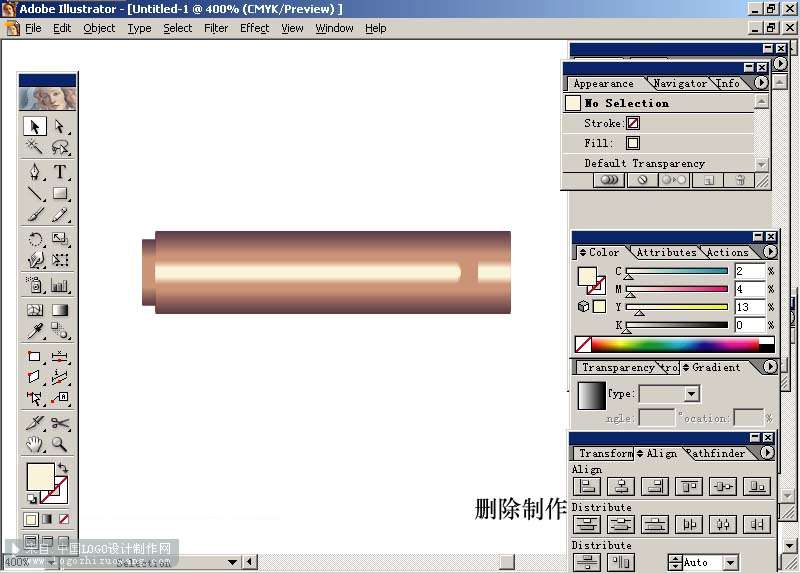Open the File menu

click(33, 28)
